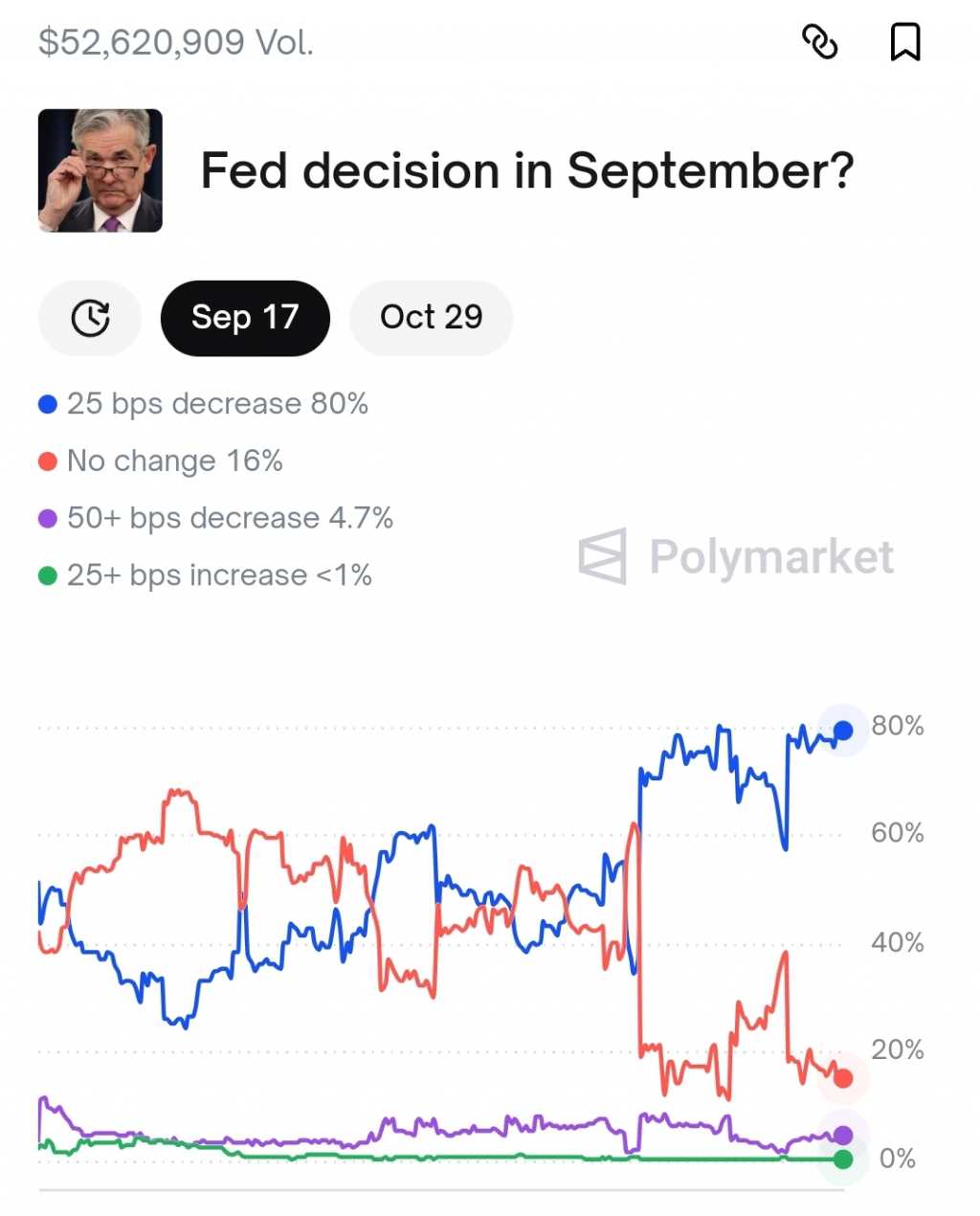Click the blue 25 bps decrease legend dot

click(48, 404)
